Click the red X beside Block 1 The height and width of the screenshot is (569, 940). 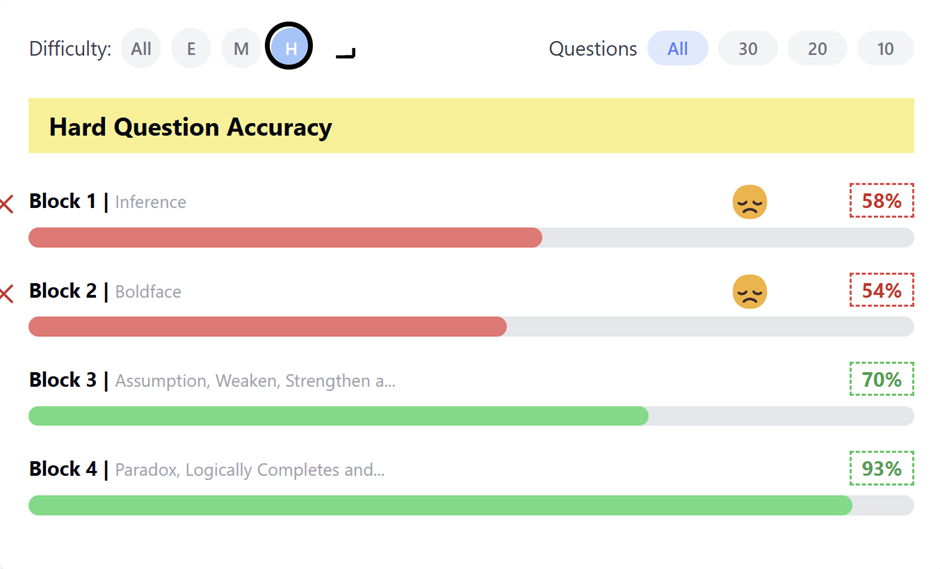pos(6,204)
